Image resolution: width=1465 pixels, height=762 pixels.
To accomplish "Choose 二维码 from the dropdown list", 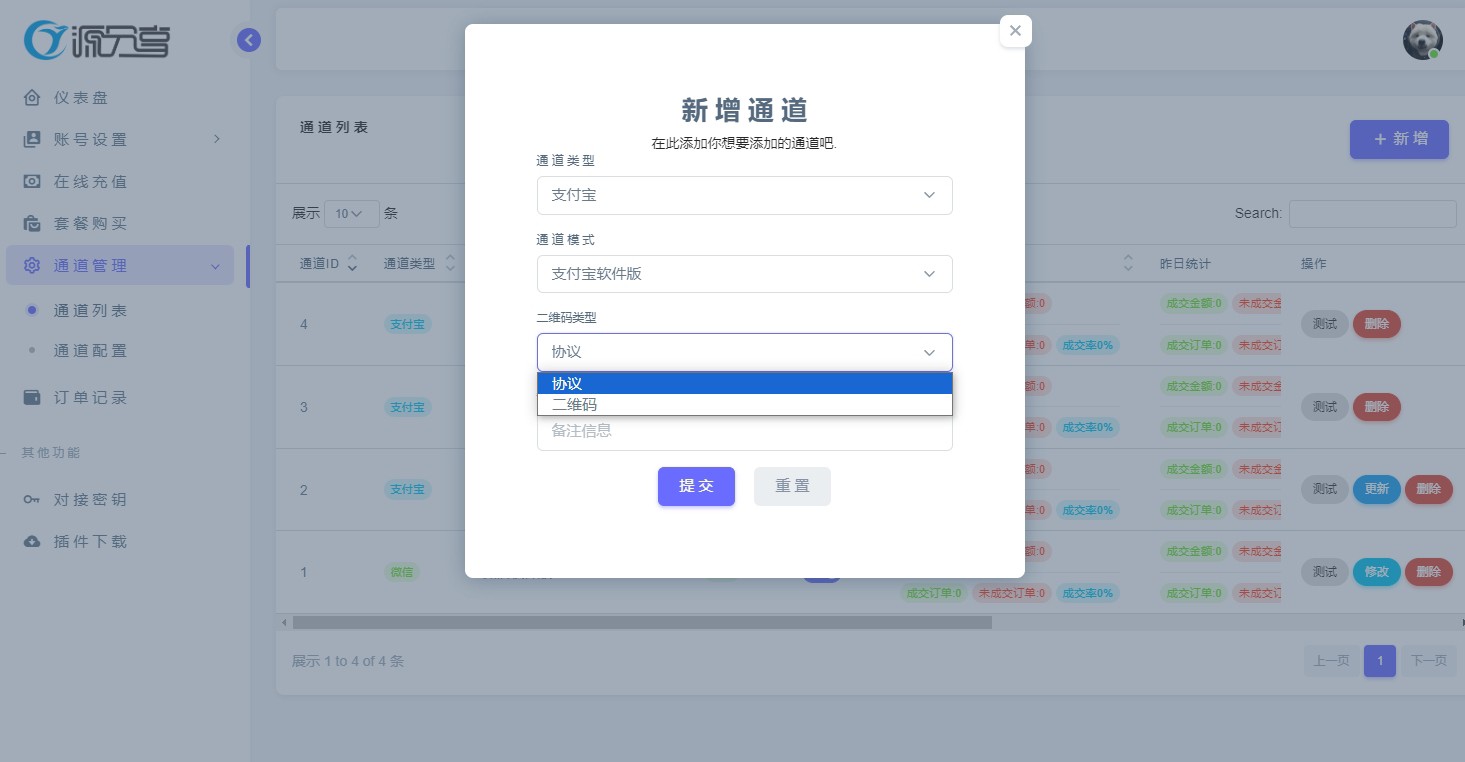I will click(x=744, y=405).
